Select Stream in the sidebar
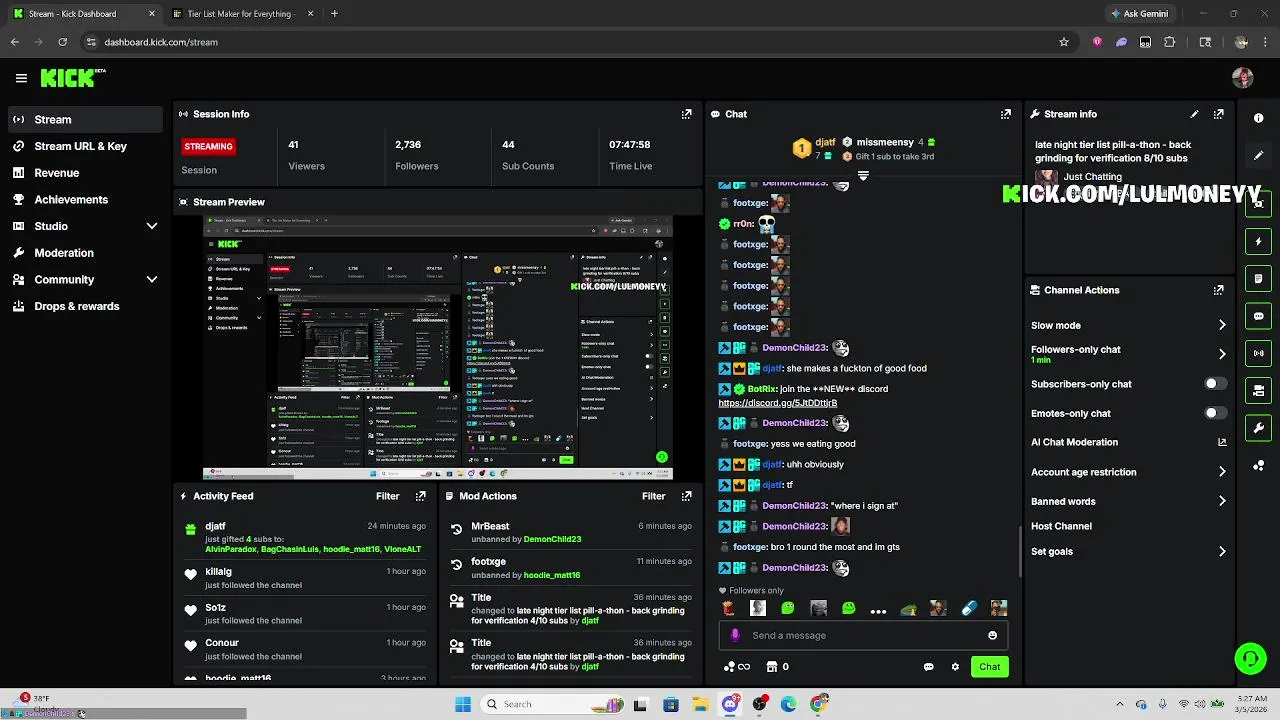This screenshot has height=720, width=1280. pos(84,119)
